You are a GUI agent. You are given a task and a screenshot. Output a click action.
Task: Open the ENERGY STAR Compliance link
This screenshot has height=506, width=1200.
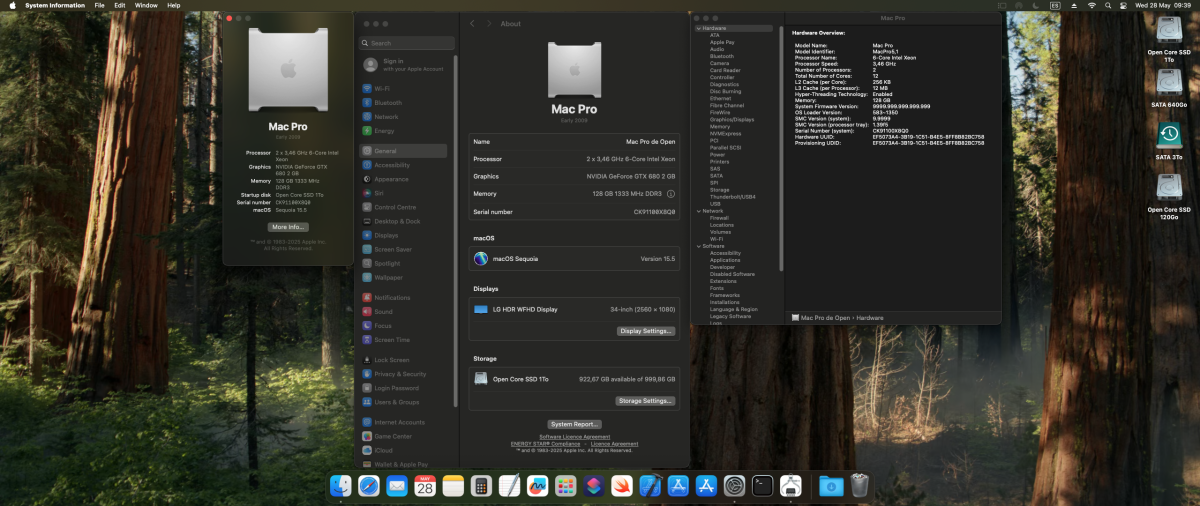(544, 443)
